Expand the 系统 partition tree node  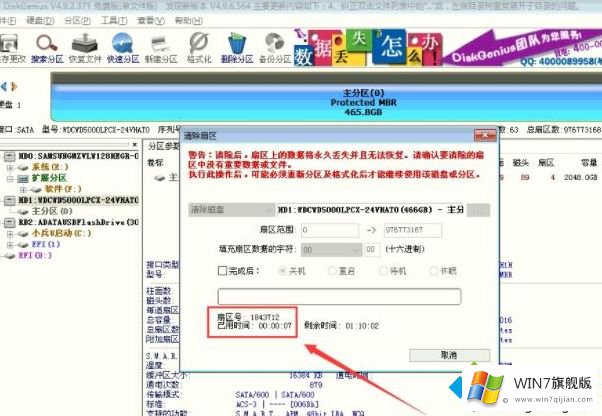click(10, 167)
